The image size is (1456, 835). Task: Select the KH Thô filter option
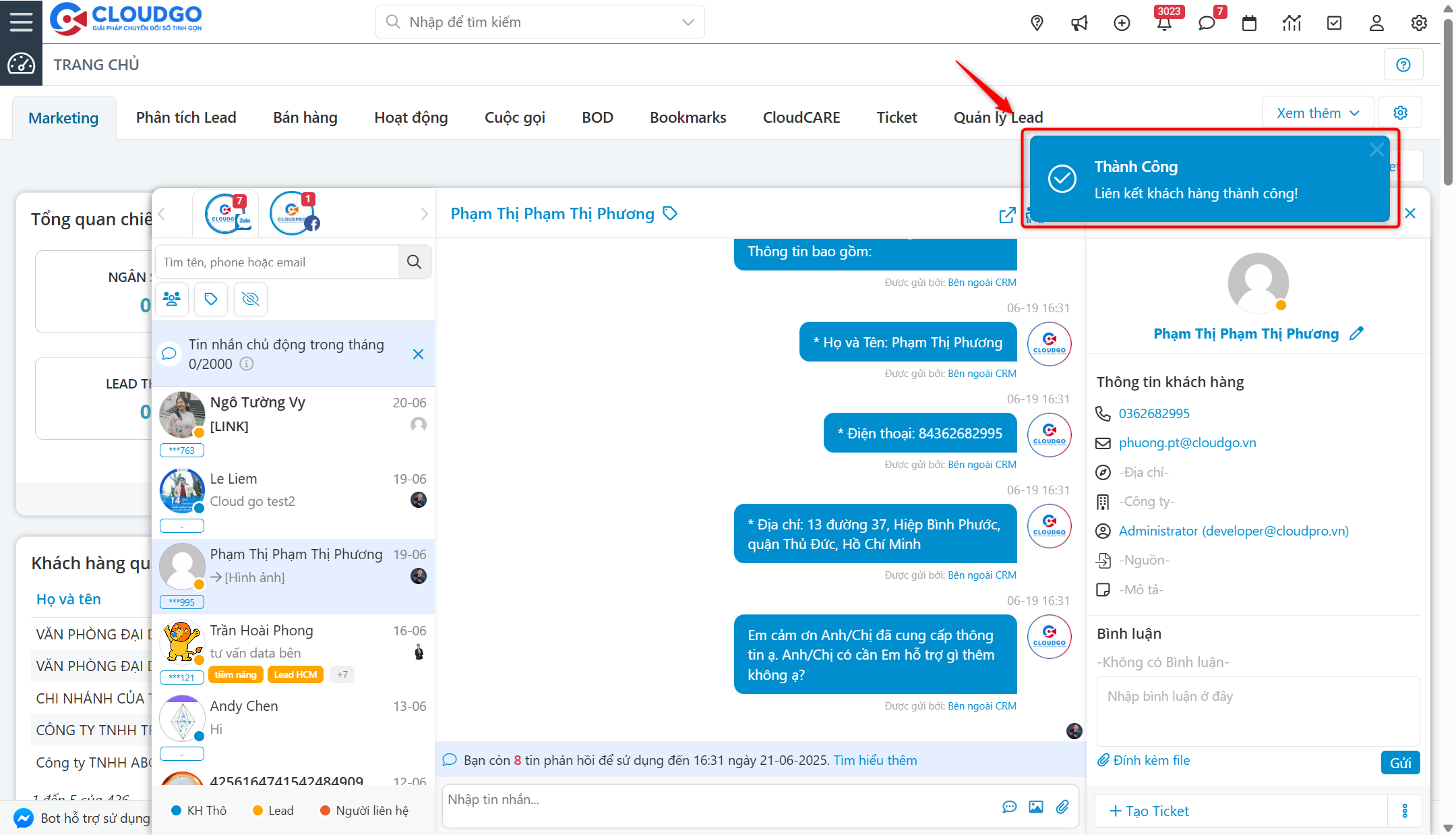(200, 810)
